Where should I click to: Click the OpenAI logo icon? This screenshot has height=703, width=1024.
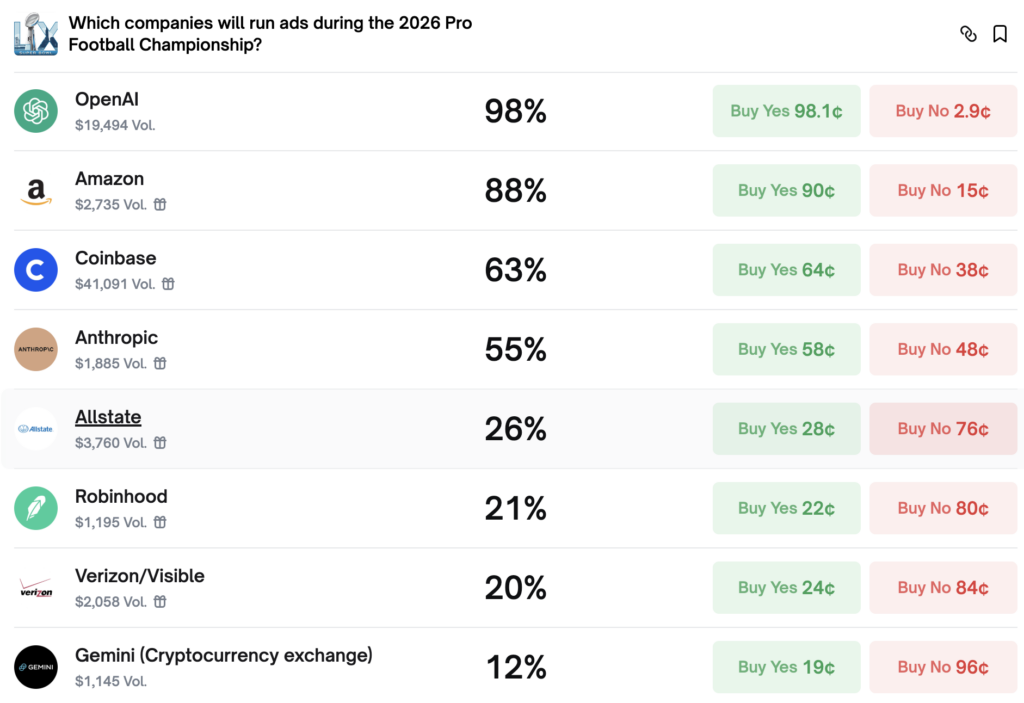click(36, 111)
